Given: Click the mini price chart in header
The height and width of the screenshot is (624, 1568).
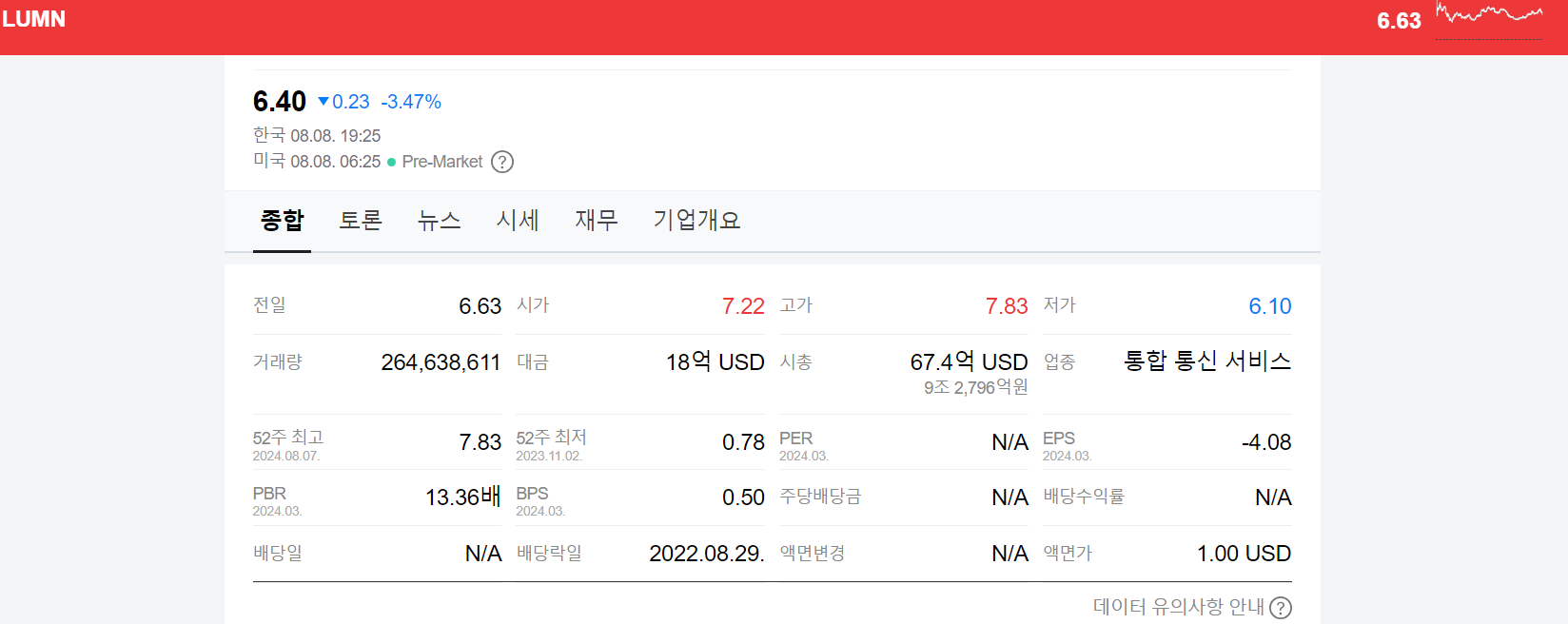Looking at the screenshot, I should tap(1489, 21).
